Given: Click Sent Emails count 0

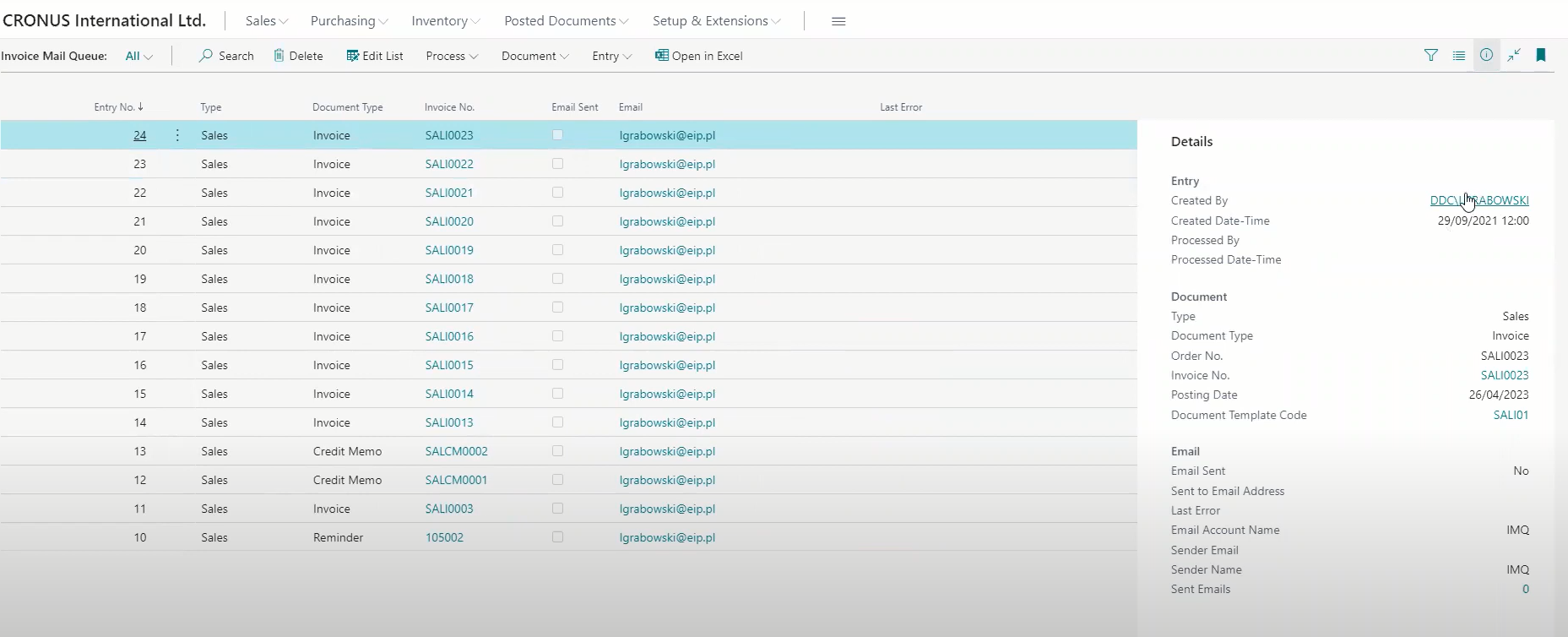Looking at the screenshot, I should point(1526,590).
